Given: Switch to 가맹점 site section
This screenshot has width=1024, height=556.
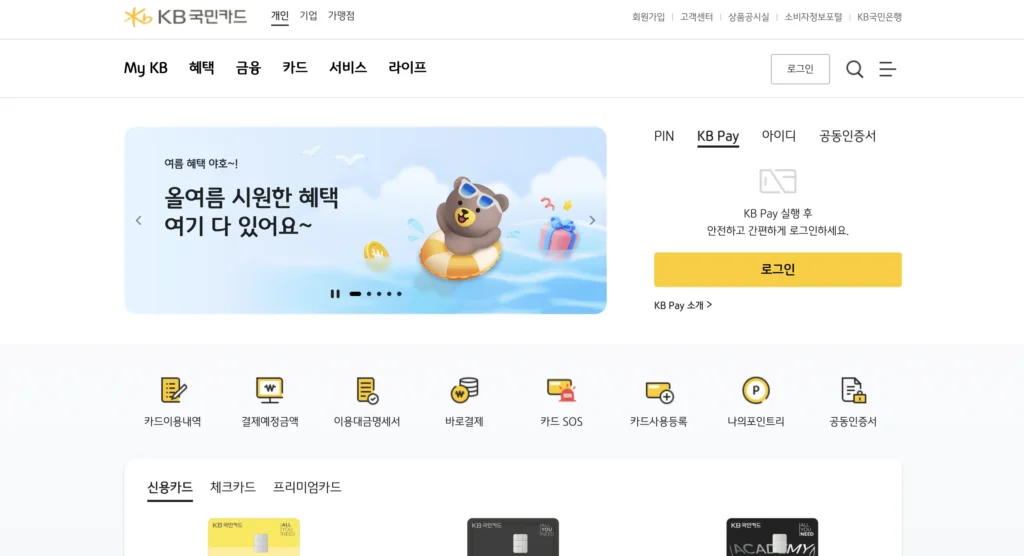Looking at the screenshot, I should [341, 16].
